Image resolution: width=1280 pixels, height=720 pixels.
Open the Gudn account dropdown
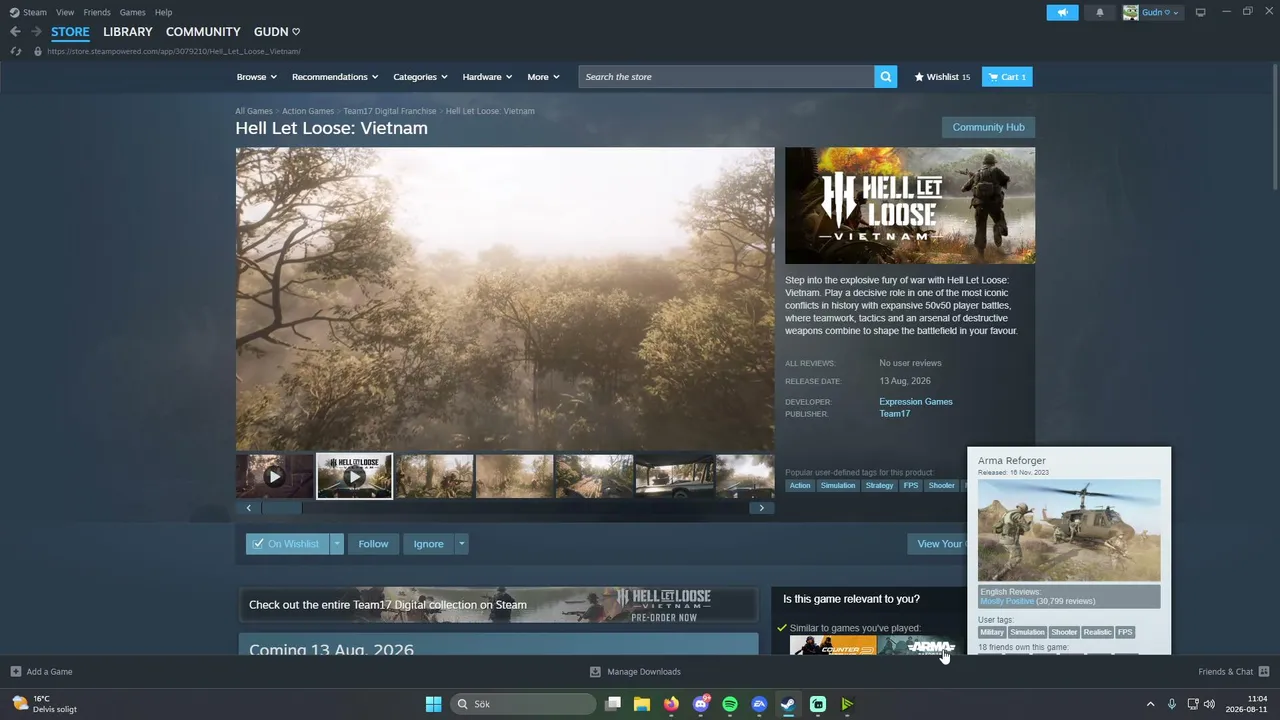coord(1152,12)
